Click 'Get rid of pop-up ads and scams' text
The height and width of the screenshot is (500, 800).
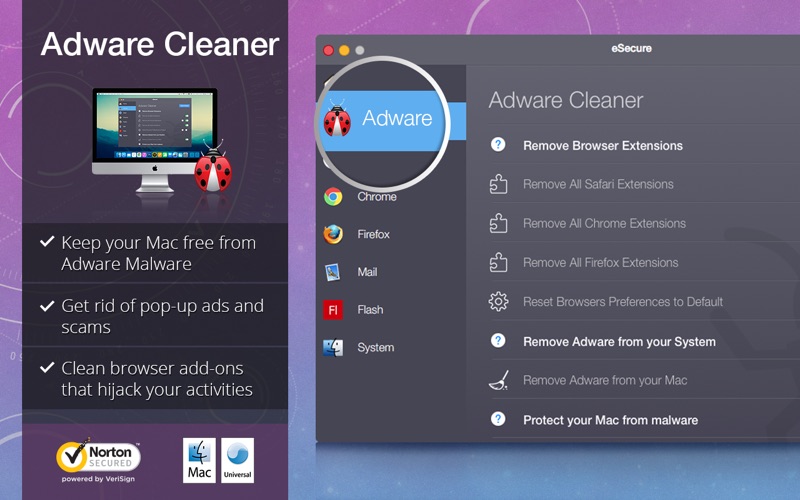tap(162, 316)
